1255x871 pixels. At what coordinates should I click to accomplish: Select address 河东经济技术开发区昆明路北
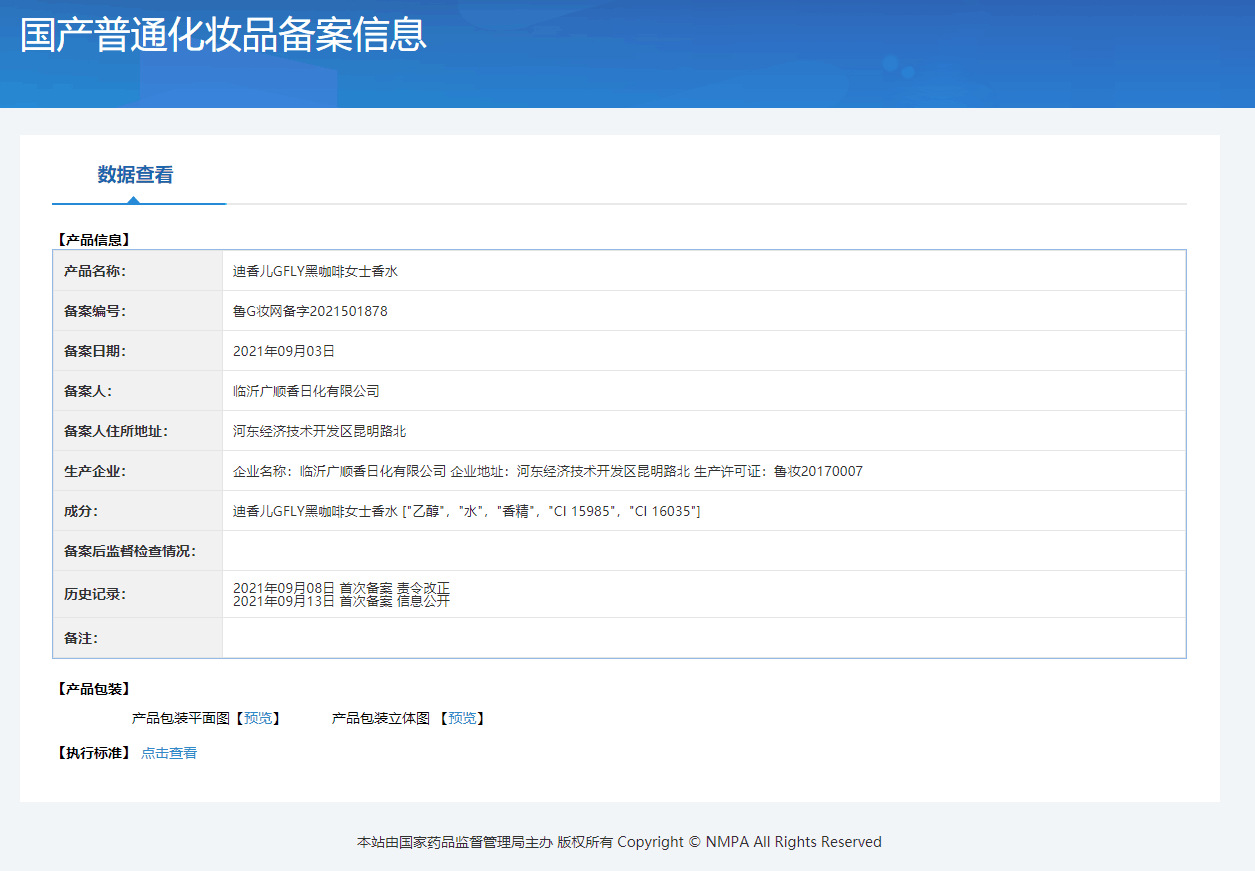[x=320, y=431]
